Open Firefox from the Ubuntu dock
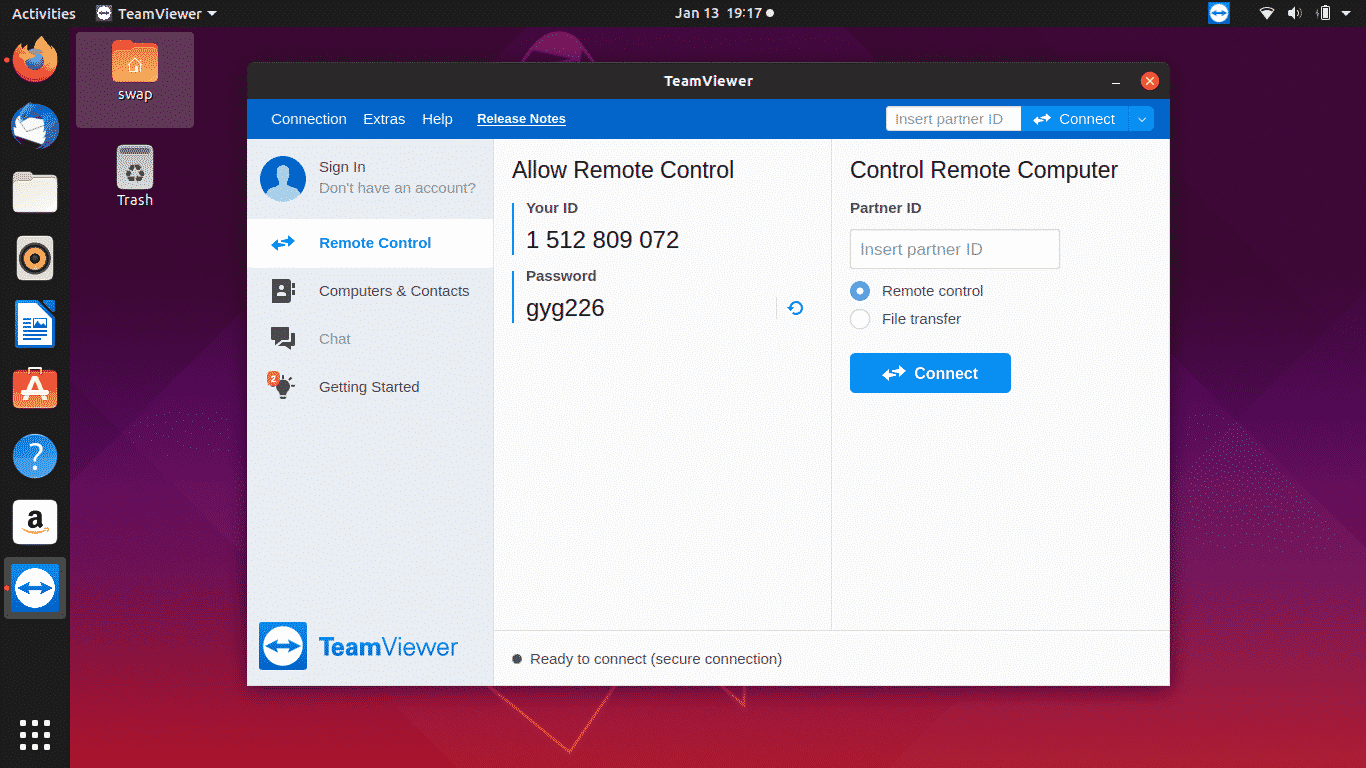 pos(35,60)
